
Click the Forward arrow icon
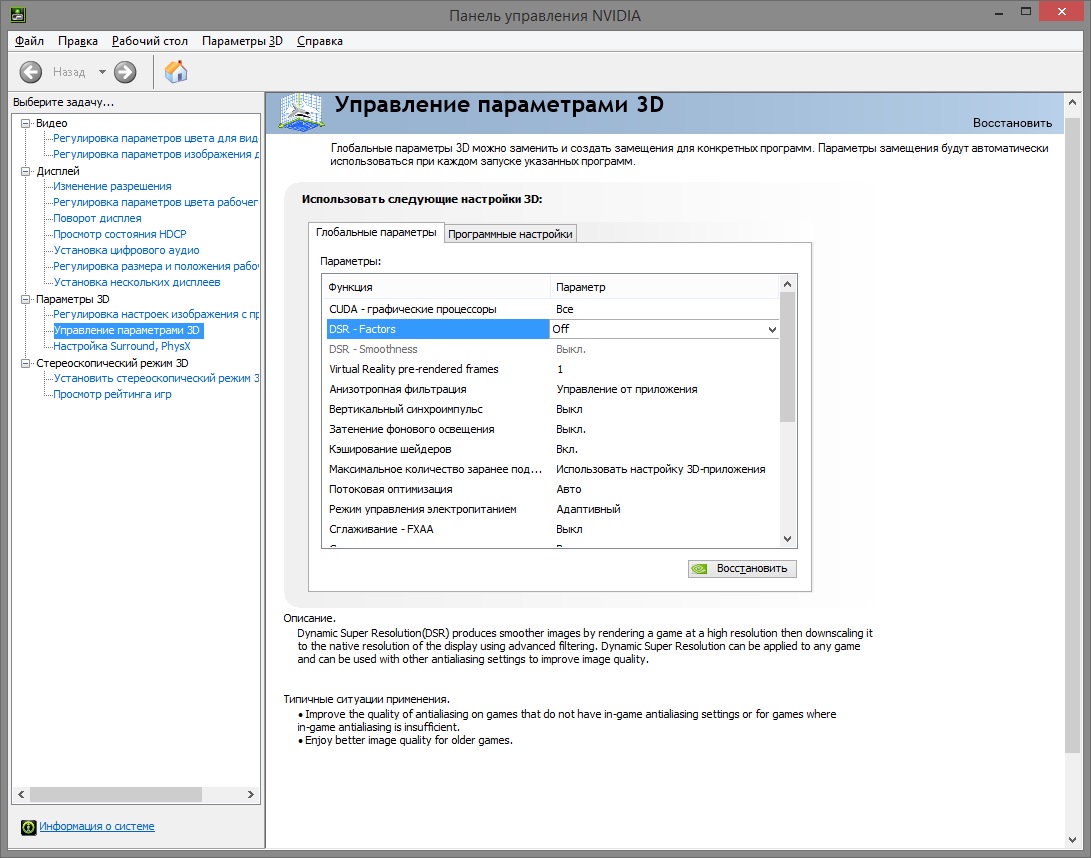(x=125, y=72)
